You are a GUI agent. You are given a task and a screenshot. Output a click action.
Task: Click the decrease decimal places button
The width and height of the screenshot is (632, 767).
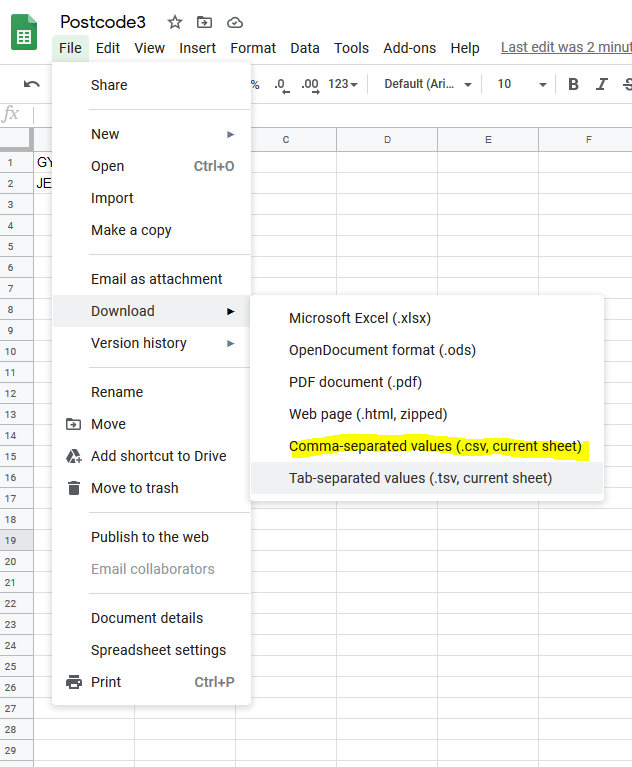point(280,84)
